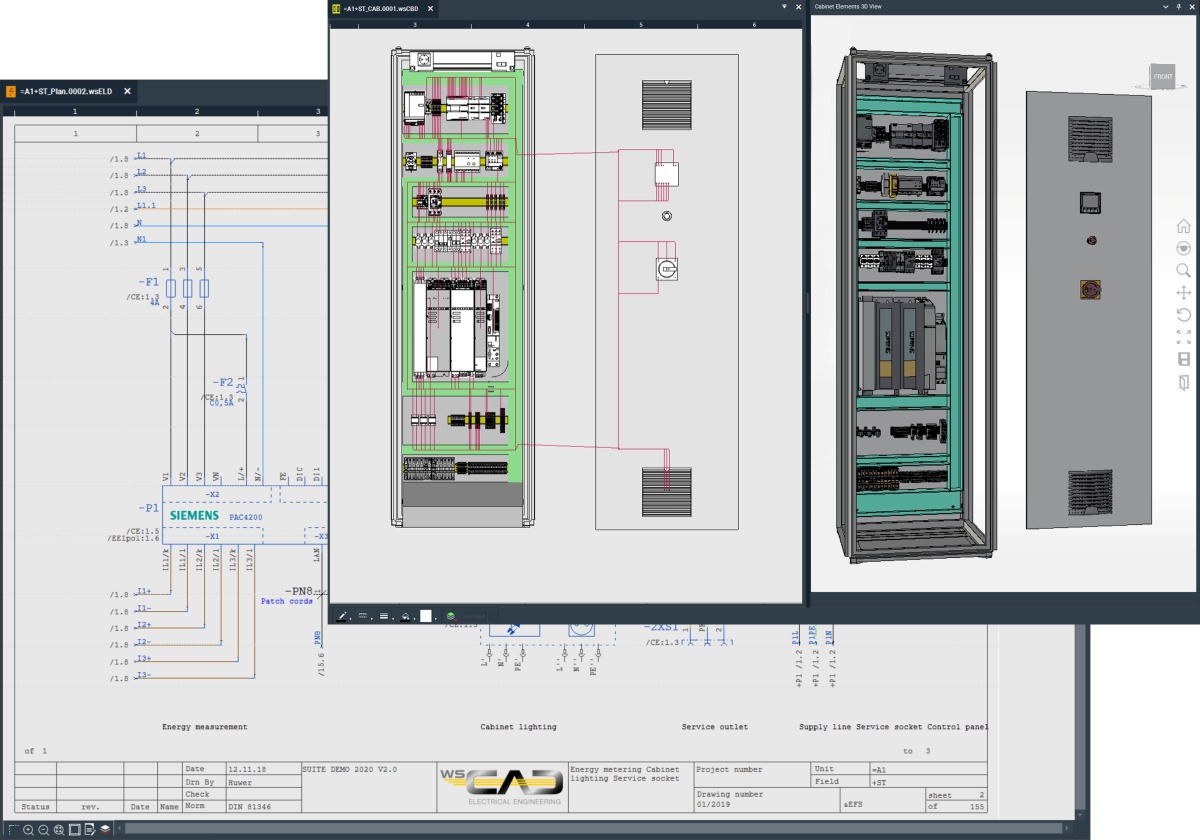Click the horizontal scrollbar at the bottom
Screen dimensions: 1200x840
pos(590,830)
